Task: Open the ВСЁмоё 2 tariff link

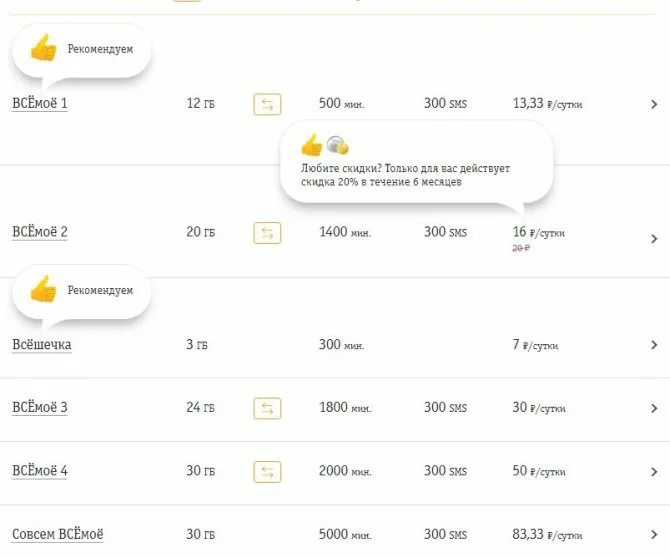Action: [40, 233]
